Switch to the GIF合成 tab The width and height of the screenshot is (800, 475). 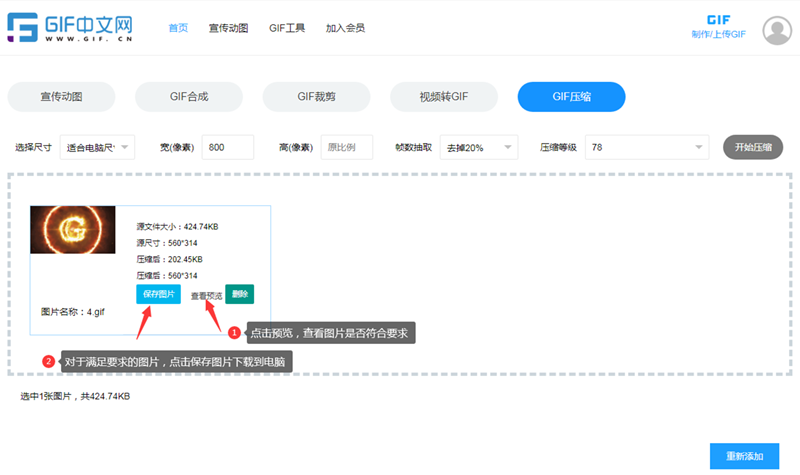tap(189, 97)
